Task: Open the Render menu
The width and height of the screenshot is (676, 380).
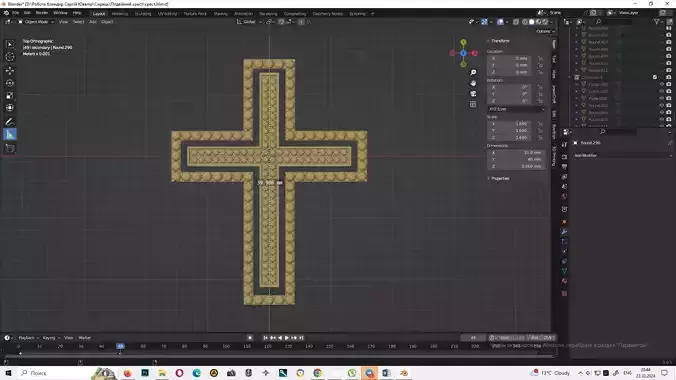Action: click(x=42, y=13)
